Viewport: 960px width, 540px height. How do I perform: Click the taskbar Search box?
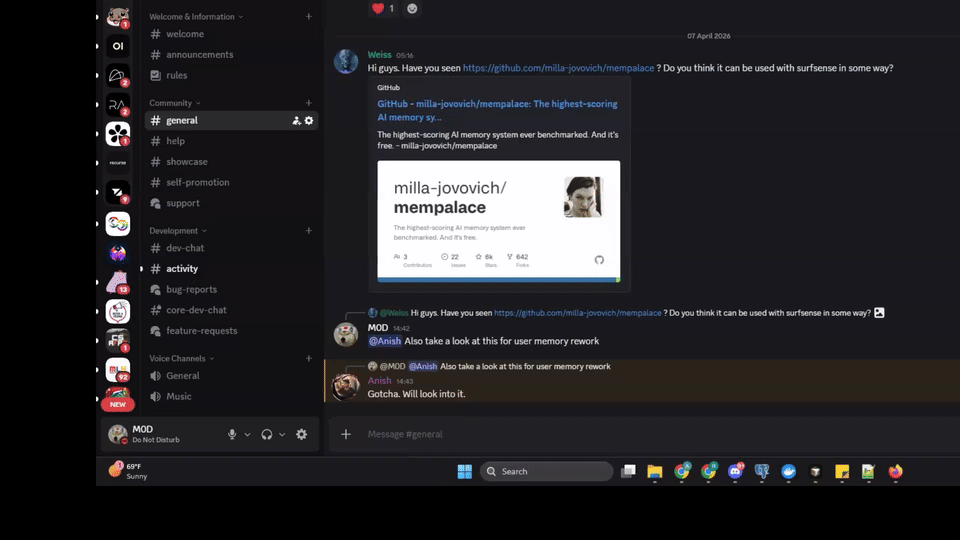546,471
